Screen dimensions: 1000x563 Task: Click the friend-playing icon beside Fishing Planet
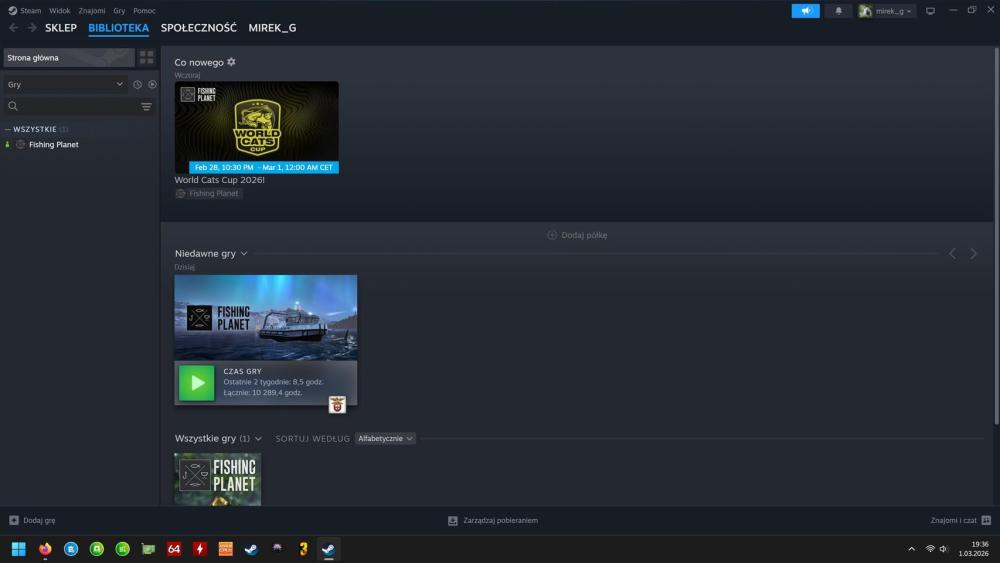coord(8,145)
